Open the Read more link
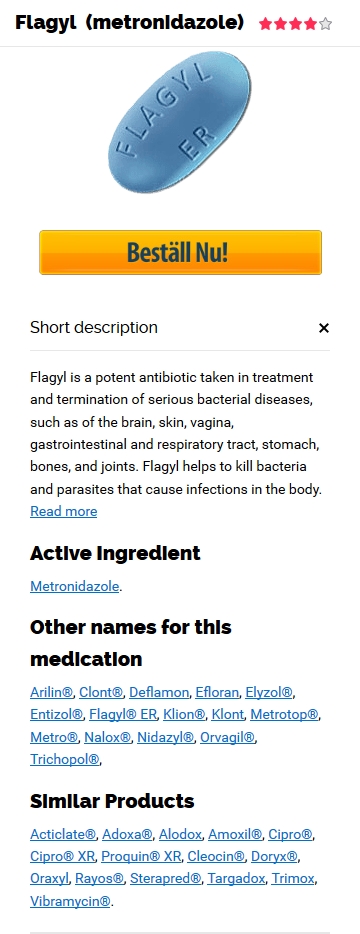This screenshot has height=934, width=360. 63,511
